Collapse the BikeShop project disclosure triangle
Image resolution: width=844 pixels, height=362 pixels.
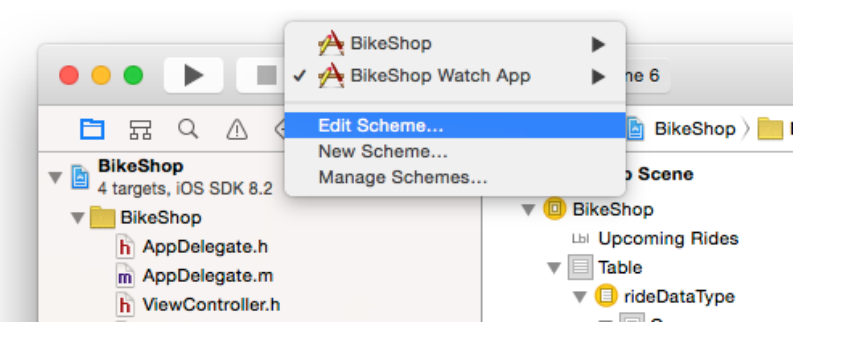(x=55, y=178)
